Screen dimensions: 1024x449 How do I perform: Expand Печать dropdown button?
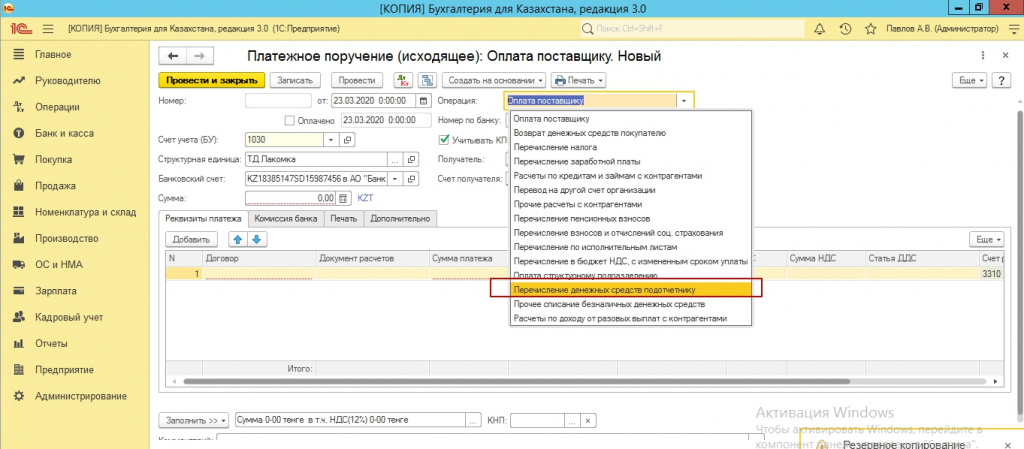pos(579,80)
